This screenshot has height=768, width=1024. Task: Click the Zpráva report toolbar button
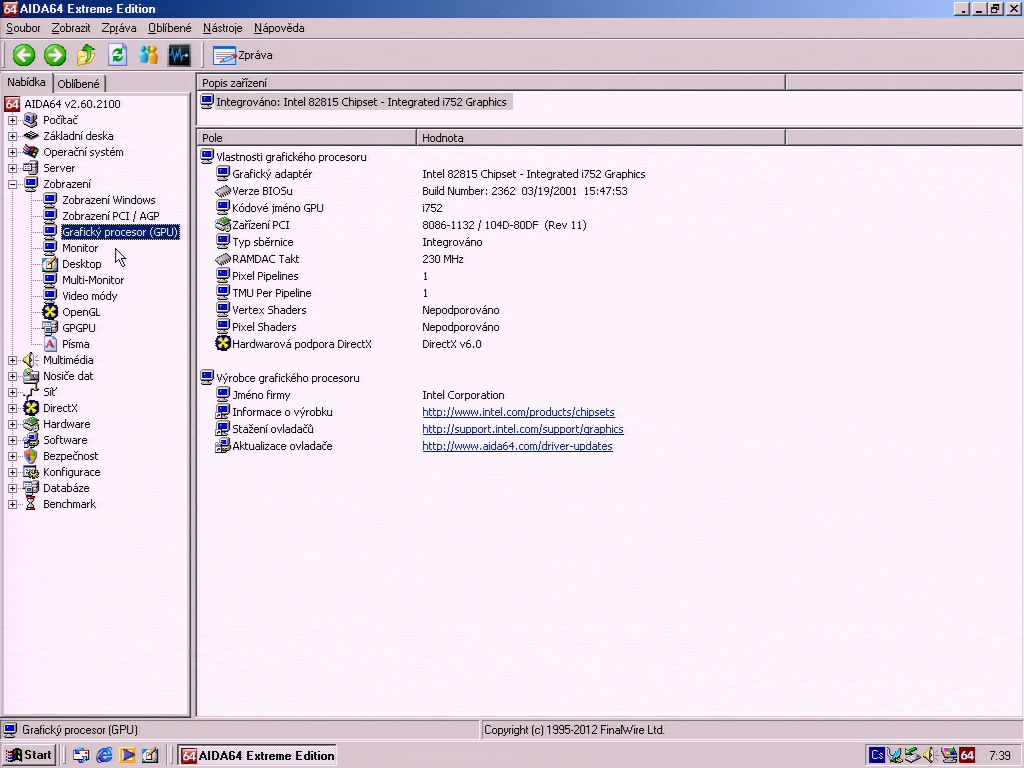coord(242,56)
